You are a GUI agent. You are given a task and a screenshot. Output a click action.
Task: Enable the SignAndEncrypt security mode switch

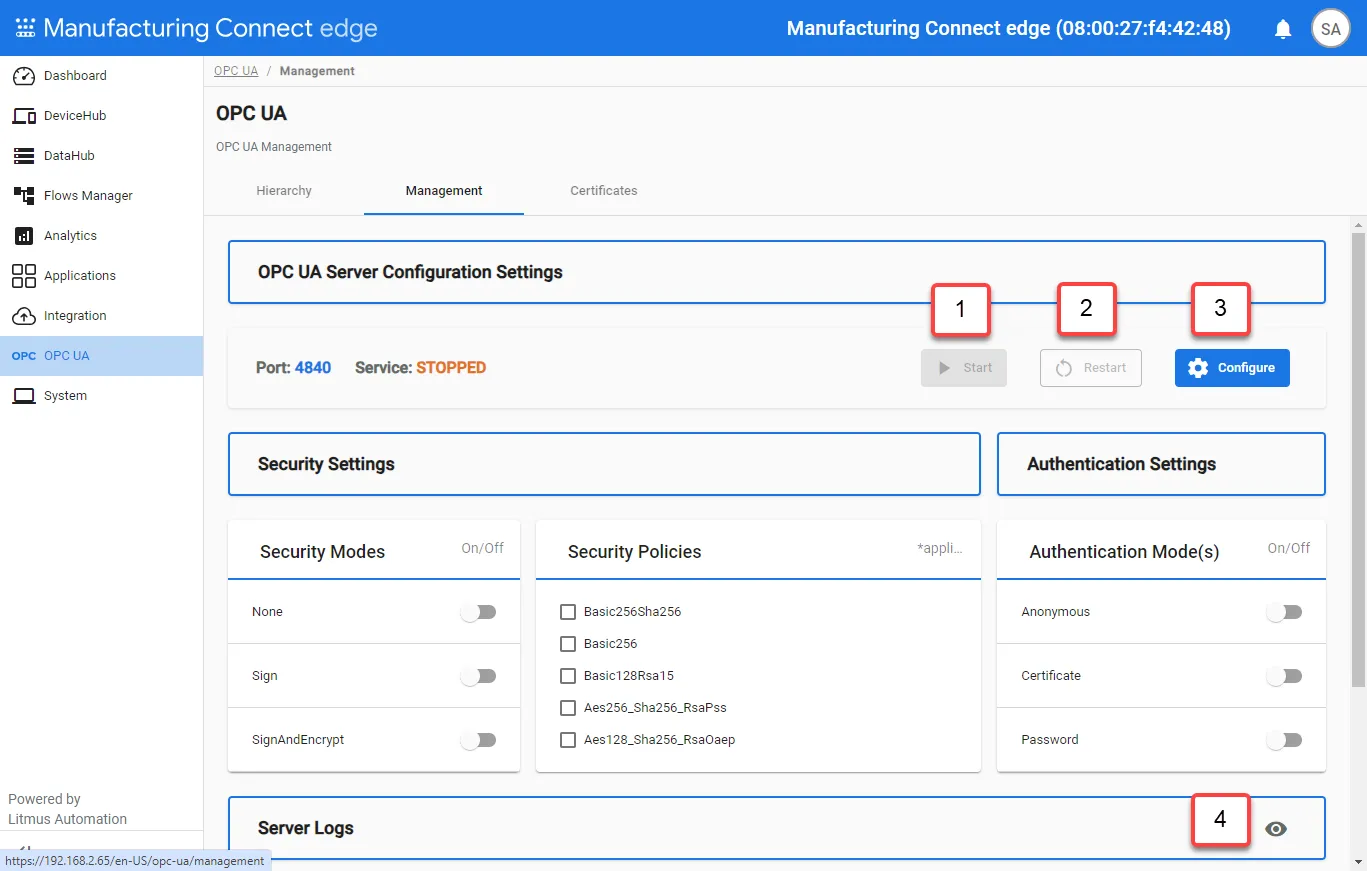coord(478,740)
